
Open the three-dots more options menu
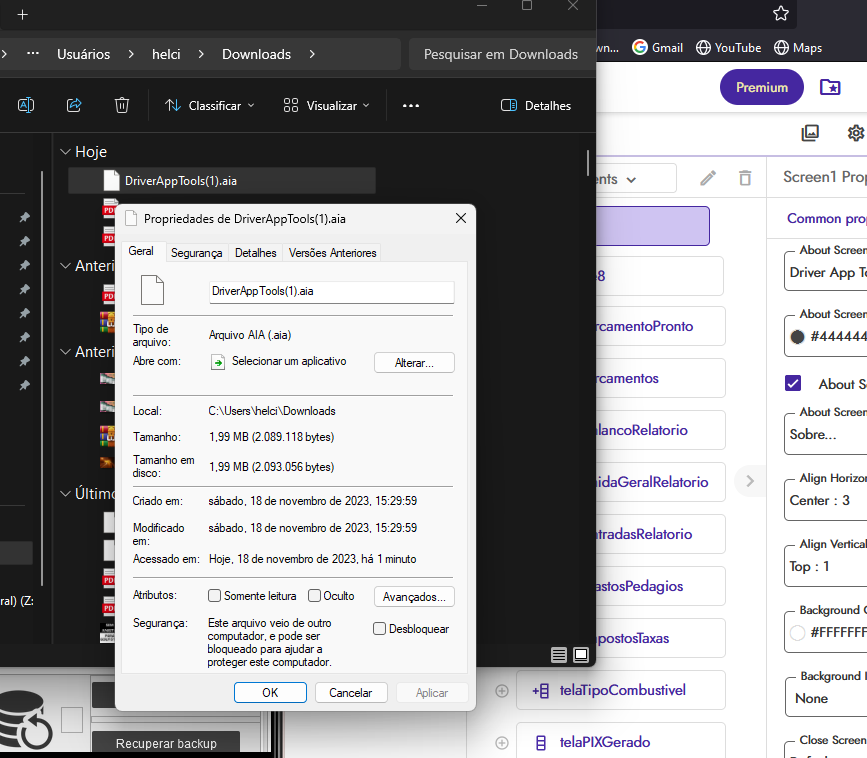(411, 105)
